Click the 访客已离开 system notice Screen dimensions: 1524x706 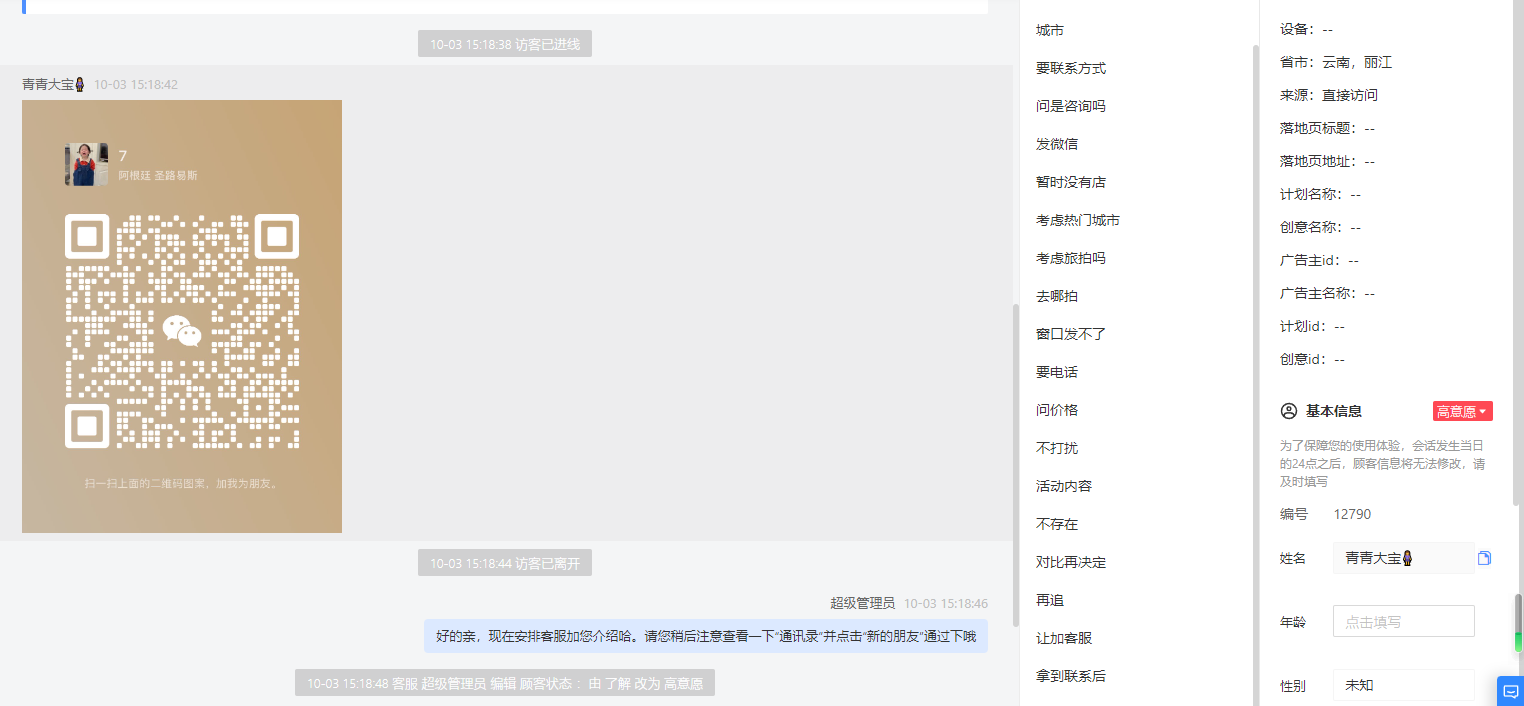coord(505,564)
